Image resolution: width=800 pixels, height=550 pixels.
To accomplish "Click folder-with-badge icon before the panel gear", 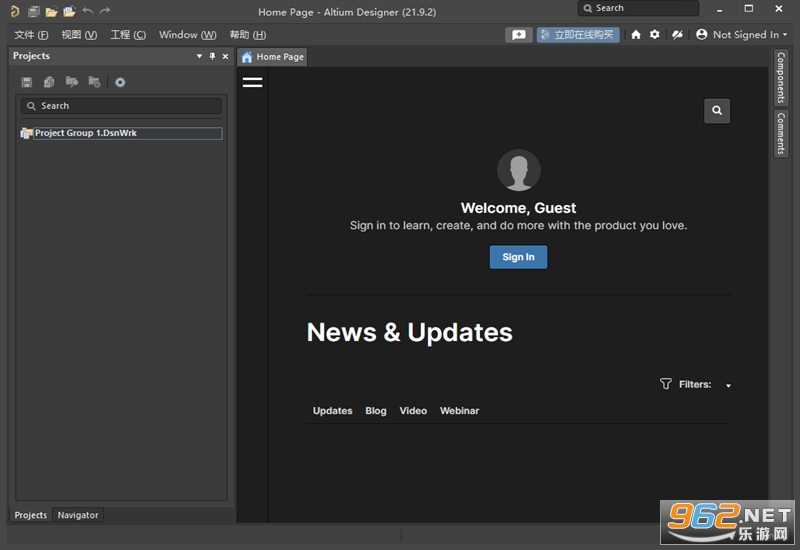I will (x=94, y=82).
